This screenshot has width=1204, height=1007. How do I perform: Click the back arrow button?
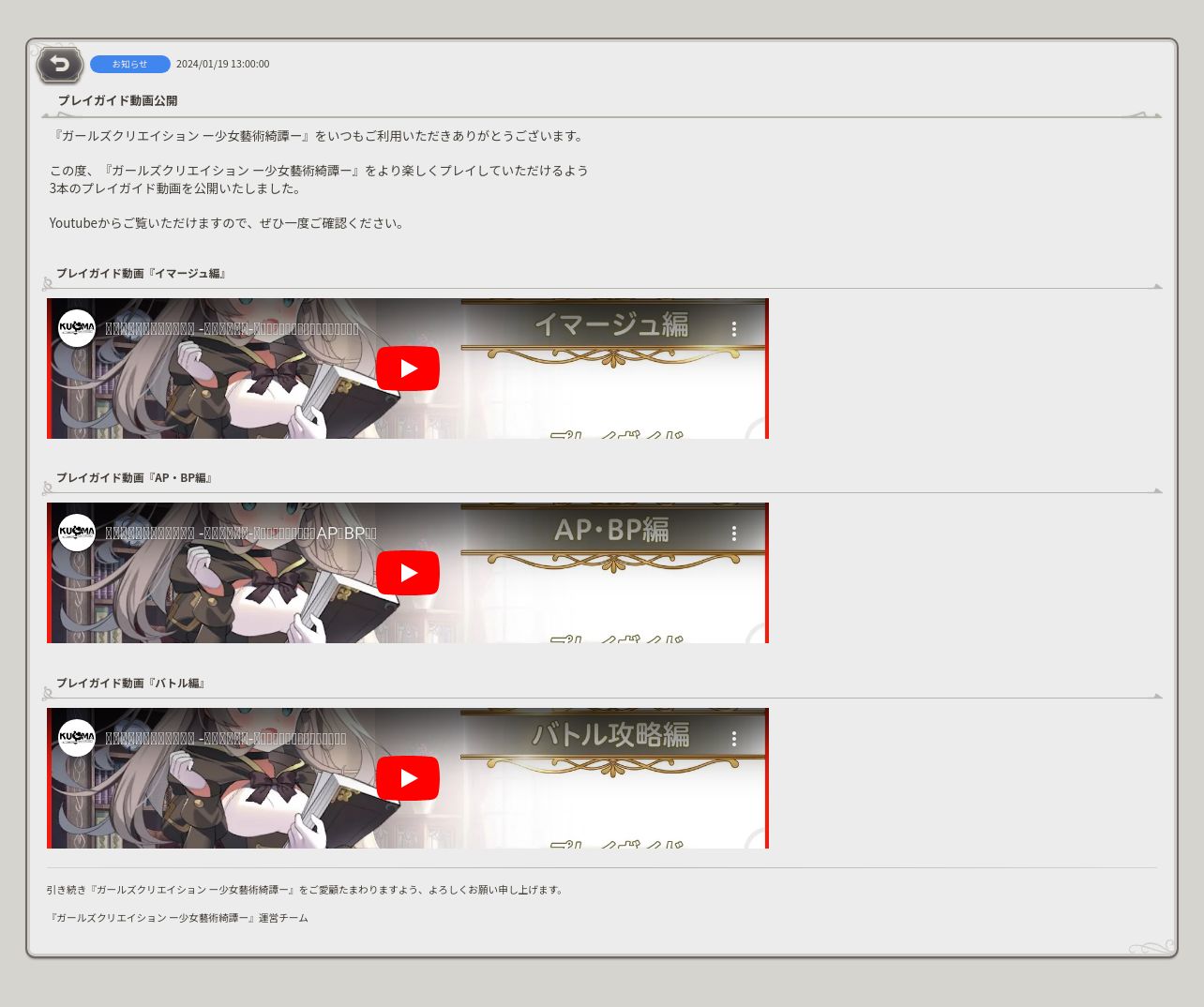click(60, 65)
